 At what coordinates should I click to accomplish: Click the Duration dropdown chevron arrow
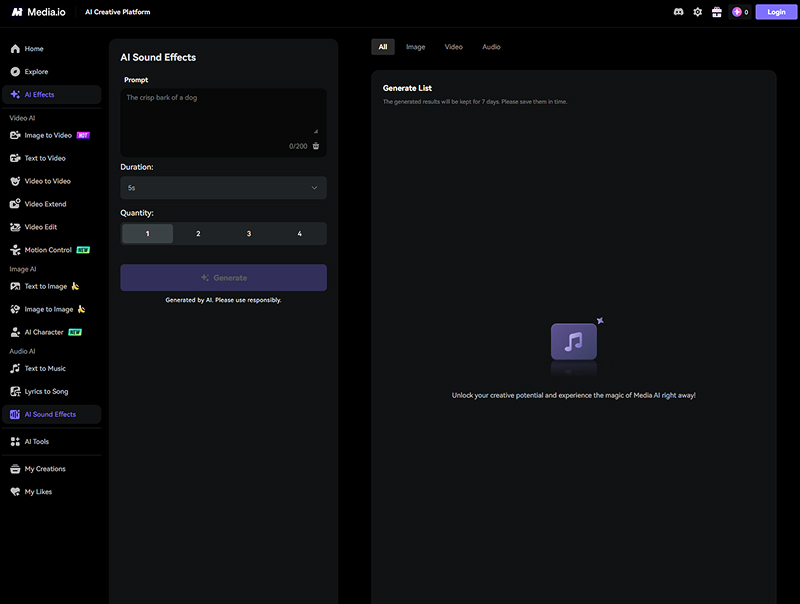[314, 188]
